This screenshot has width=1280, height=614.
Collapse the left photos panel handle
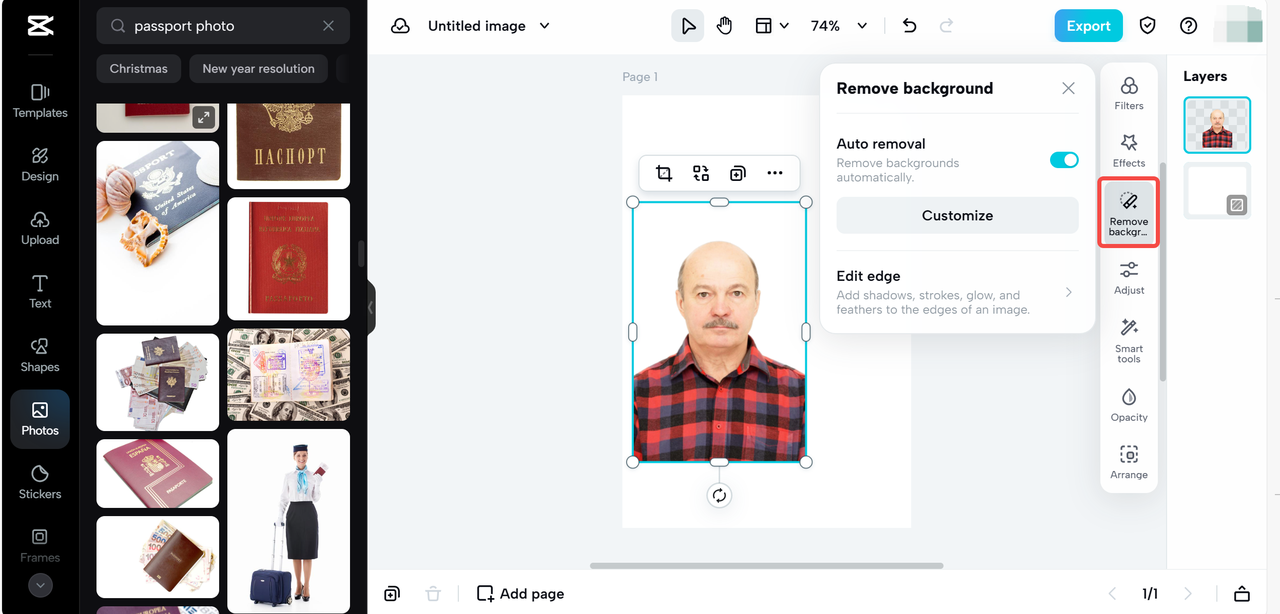(x=371, y=307)
